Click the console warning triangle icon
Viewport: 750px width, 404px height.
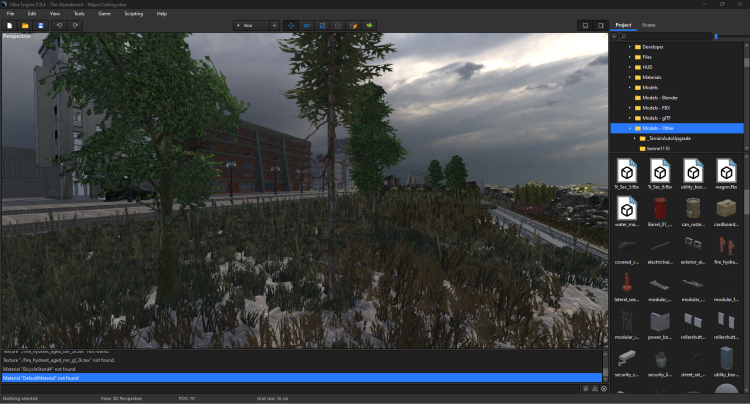pos(595,389)
